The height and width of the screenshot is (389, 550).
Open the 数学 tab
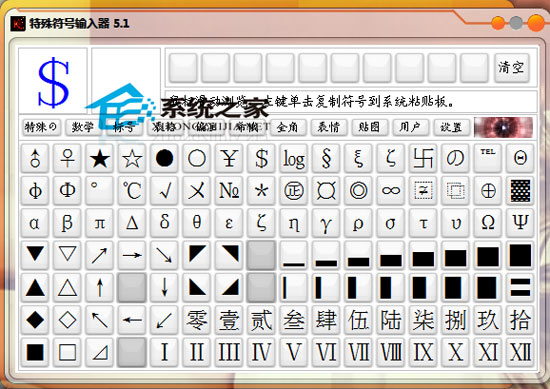[x=82, y=127]
